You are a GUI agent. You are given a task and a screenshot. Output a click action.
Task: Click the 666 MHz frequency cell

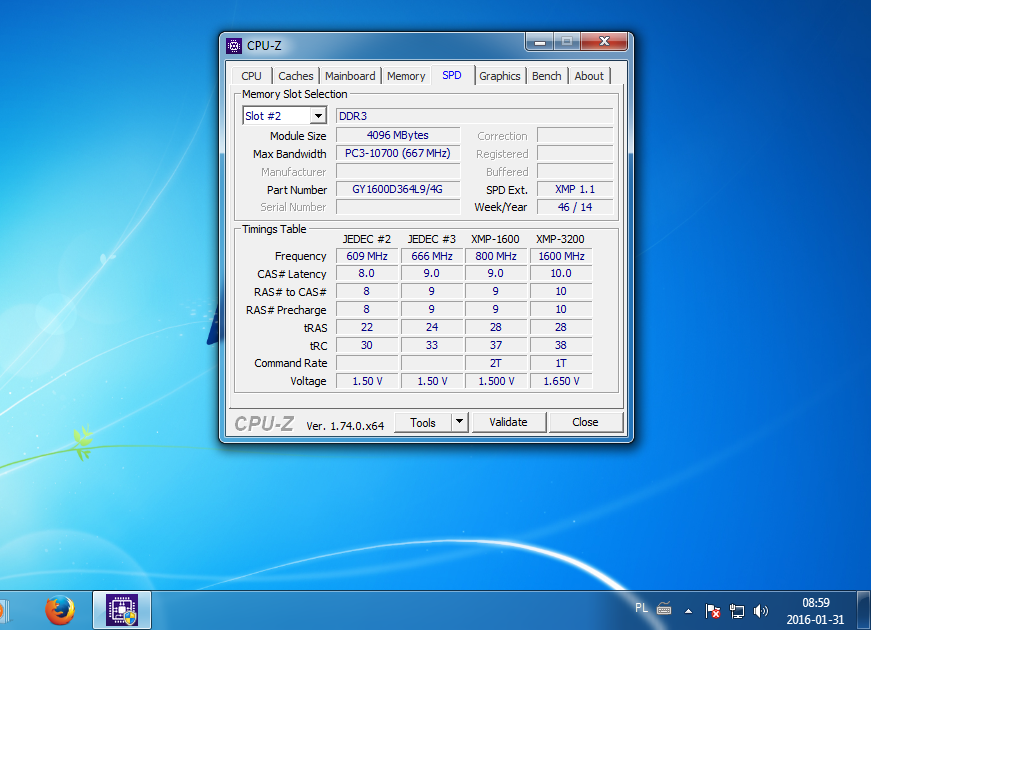(x=432, y=256)
